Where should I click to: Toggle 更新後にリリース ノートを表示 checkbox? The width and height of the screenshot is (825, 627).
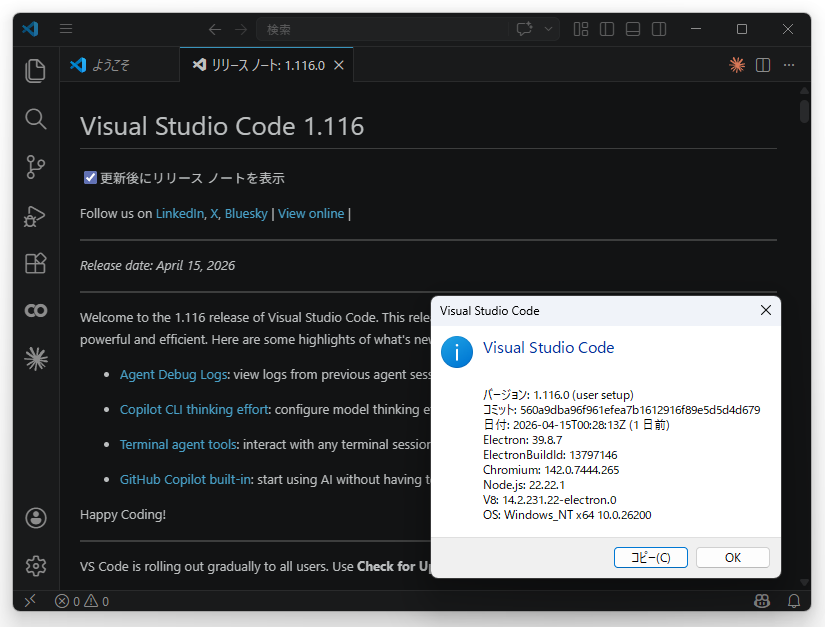point(90,177)
